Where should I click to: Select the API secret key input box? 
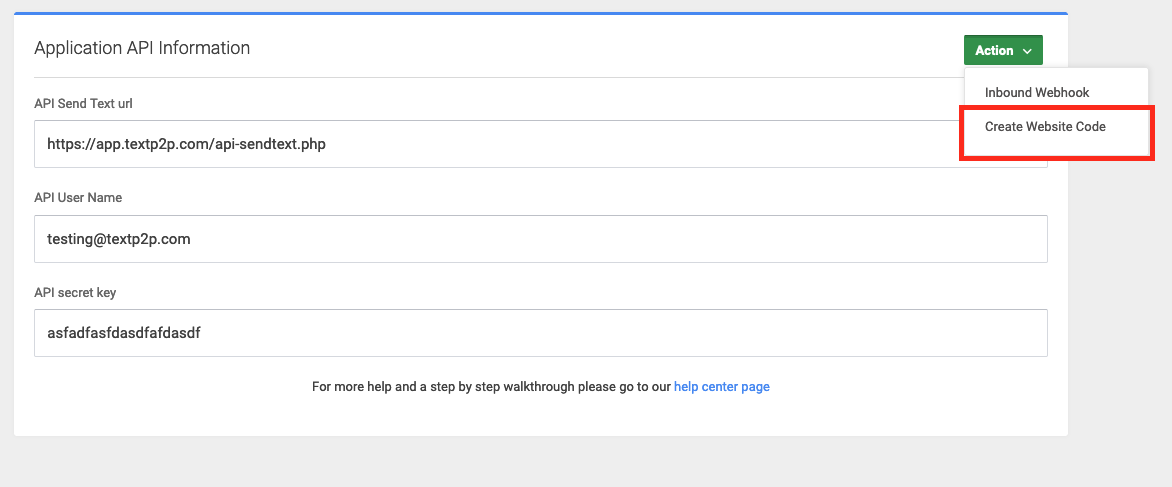540,333
